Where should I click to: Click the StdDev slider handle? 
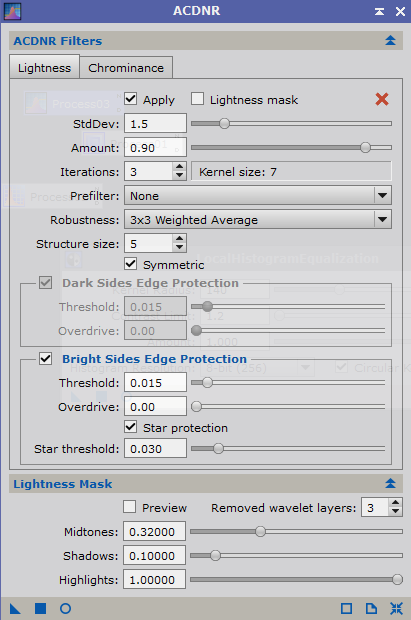tap(224, 124)
